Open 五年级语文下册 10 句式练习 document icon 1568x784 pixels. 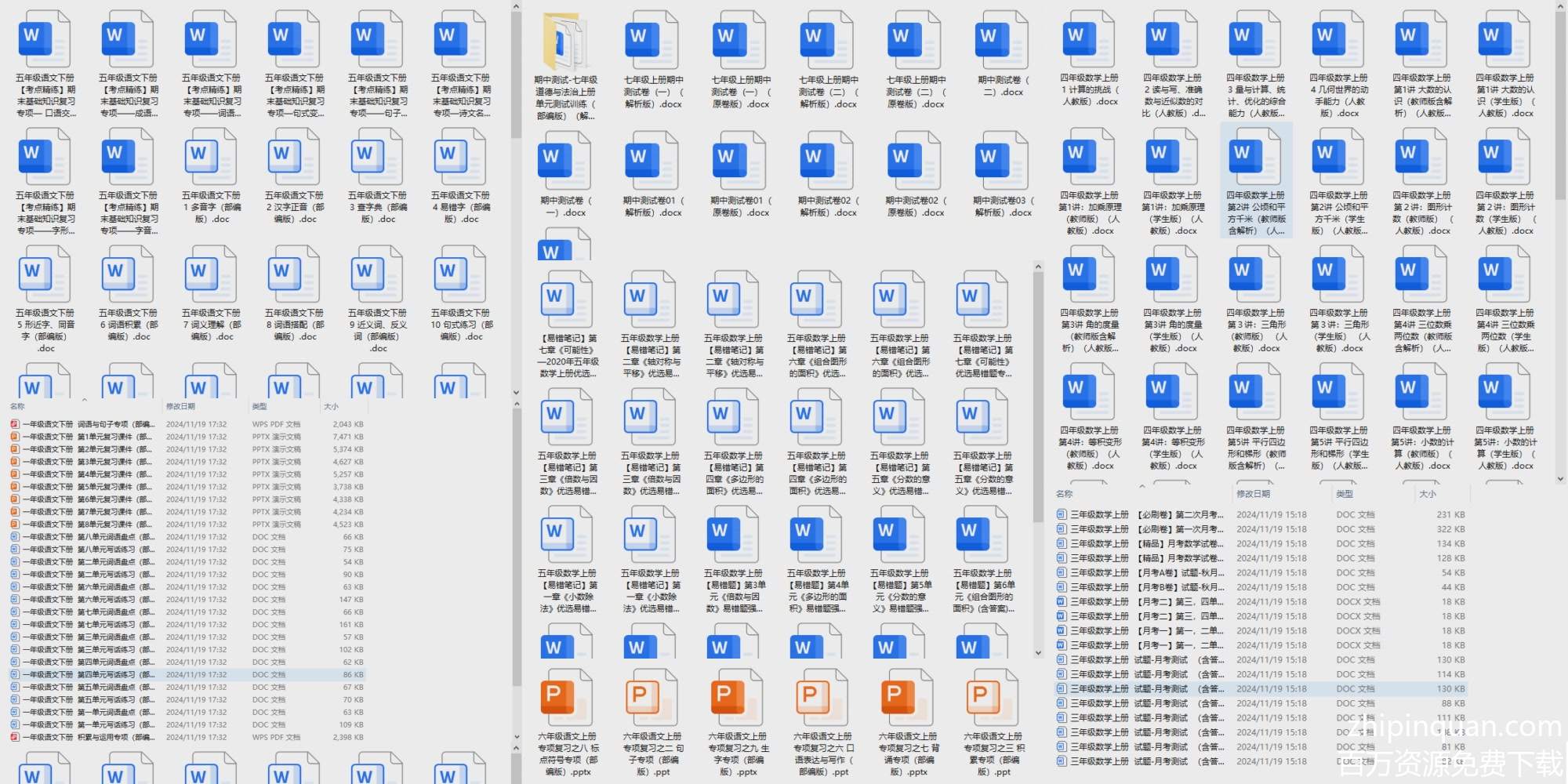click(460, 274)
